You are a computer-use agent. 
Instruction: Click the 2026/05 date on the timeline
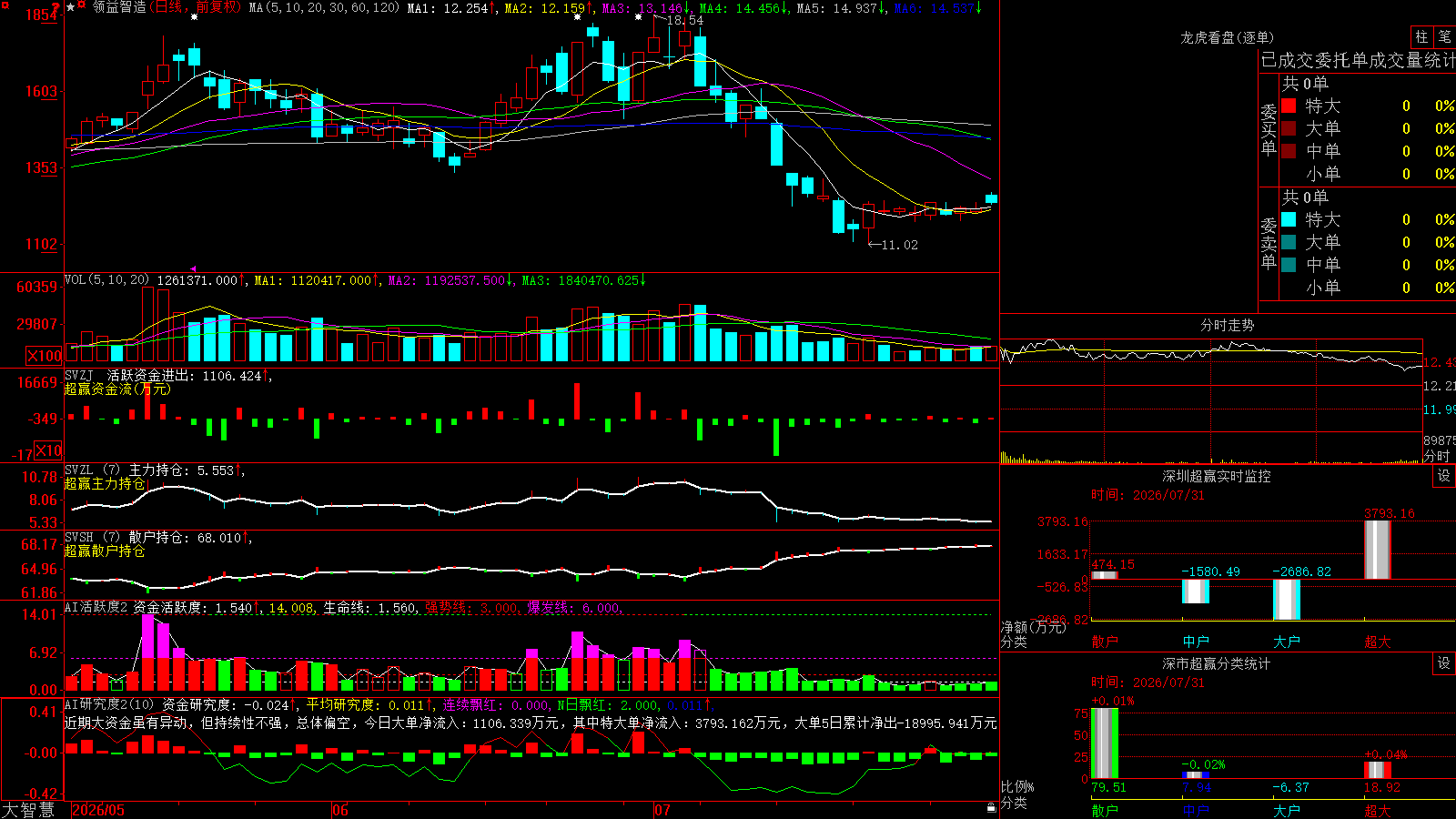click(x=98, y=810)
